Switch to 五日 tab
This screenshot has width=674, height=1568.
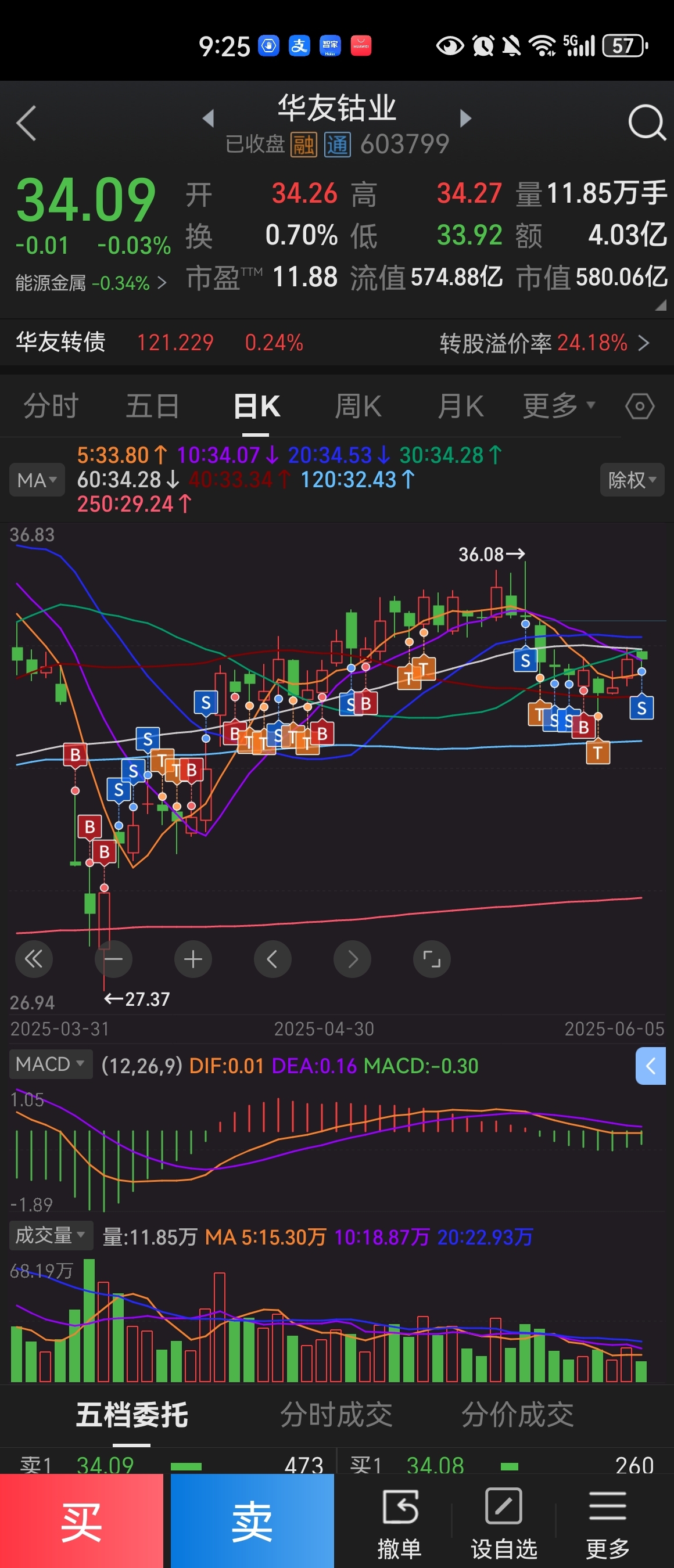(153, 405)
